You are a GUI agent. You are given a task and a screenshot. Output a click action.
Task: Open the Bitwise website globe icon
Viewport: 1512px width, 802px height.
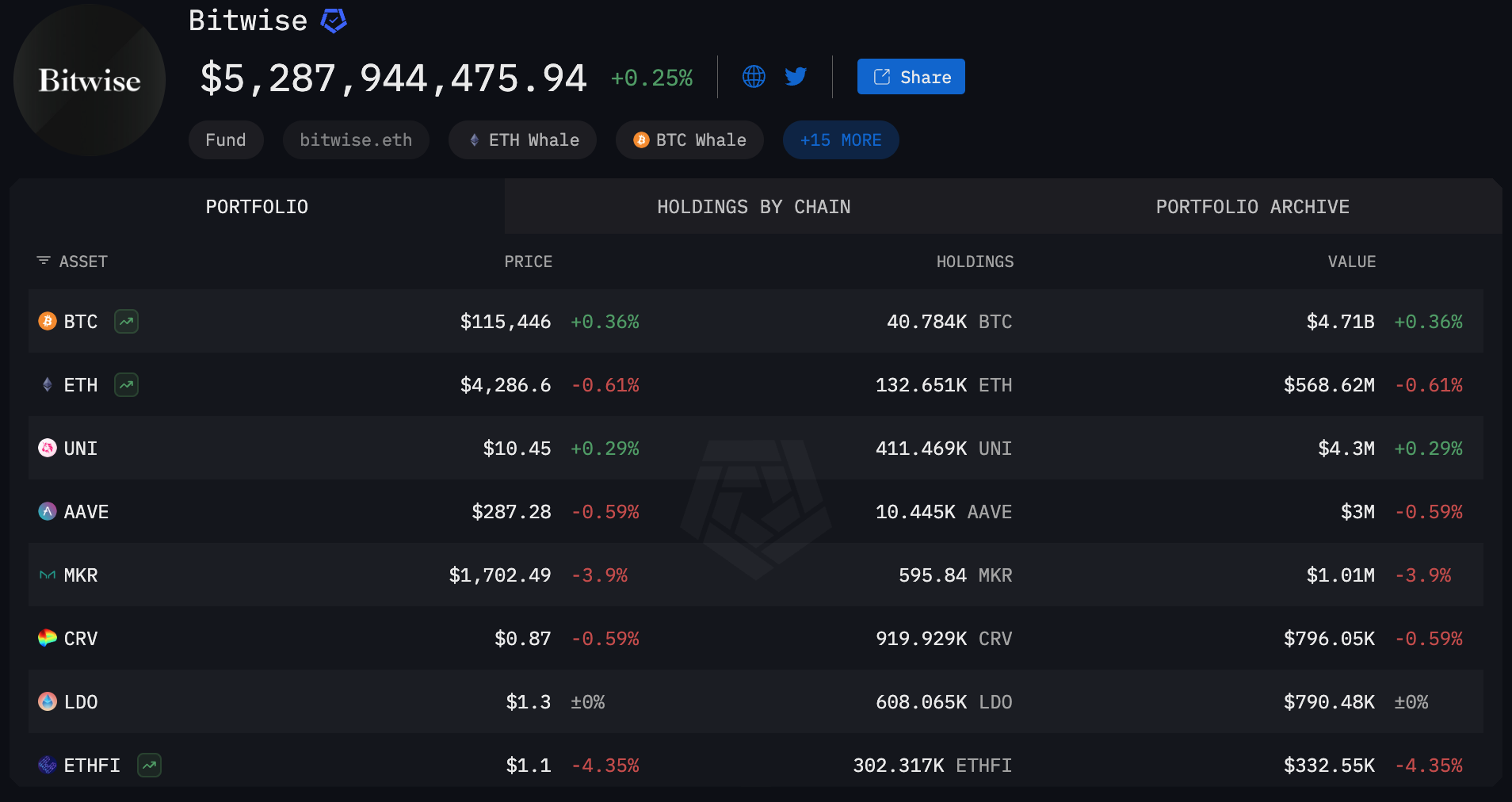[x=754, y=76]
